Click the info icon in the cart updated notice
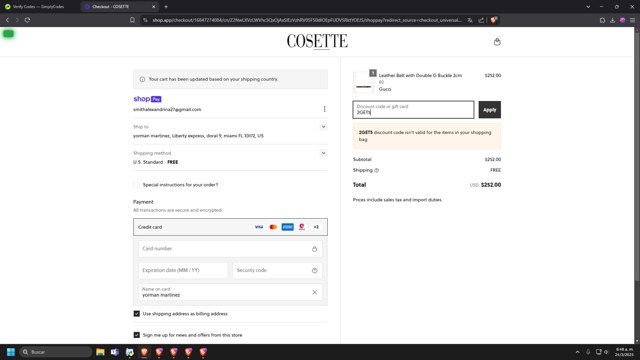This screenshot has height=360, width=640. [x=142, y=79]
